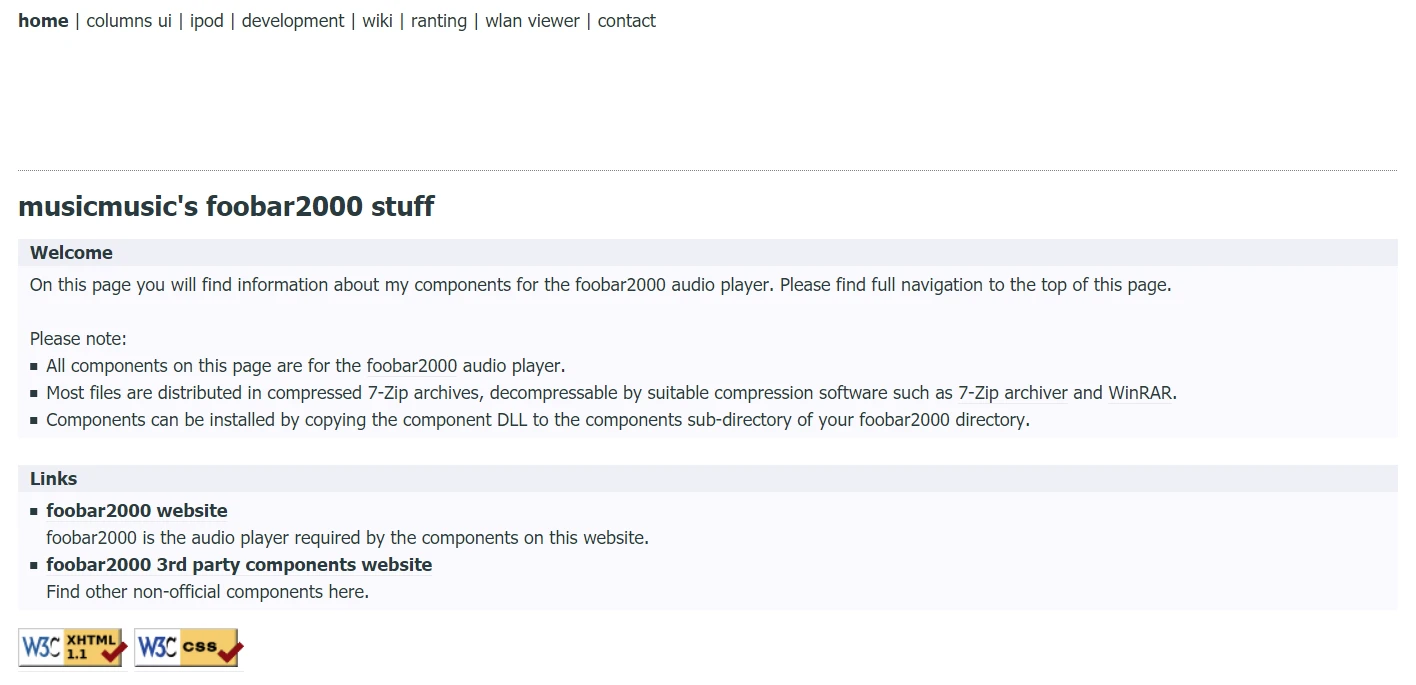Open the development page

point(292,21)
